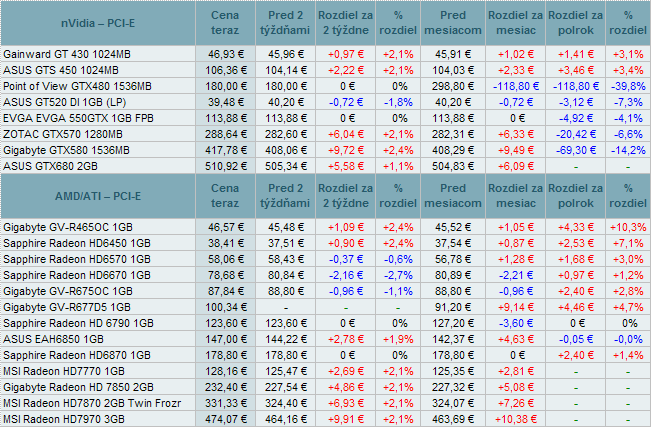
Task: Click '+10,3%' half-year change for GV-R465OC
Action: (628, 228)
